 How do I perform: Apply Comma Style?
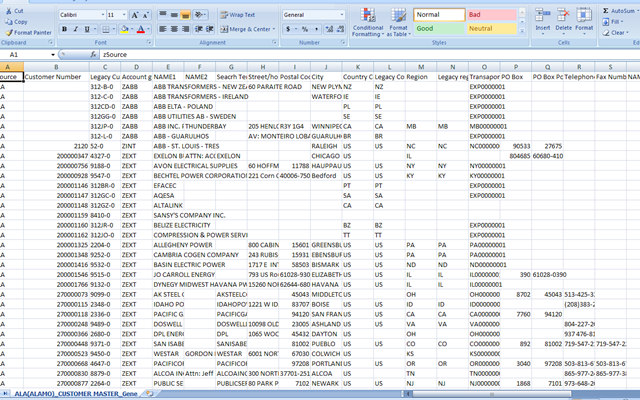tap(316, 29)
